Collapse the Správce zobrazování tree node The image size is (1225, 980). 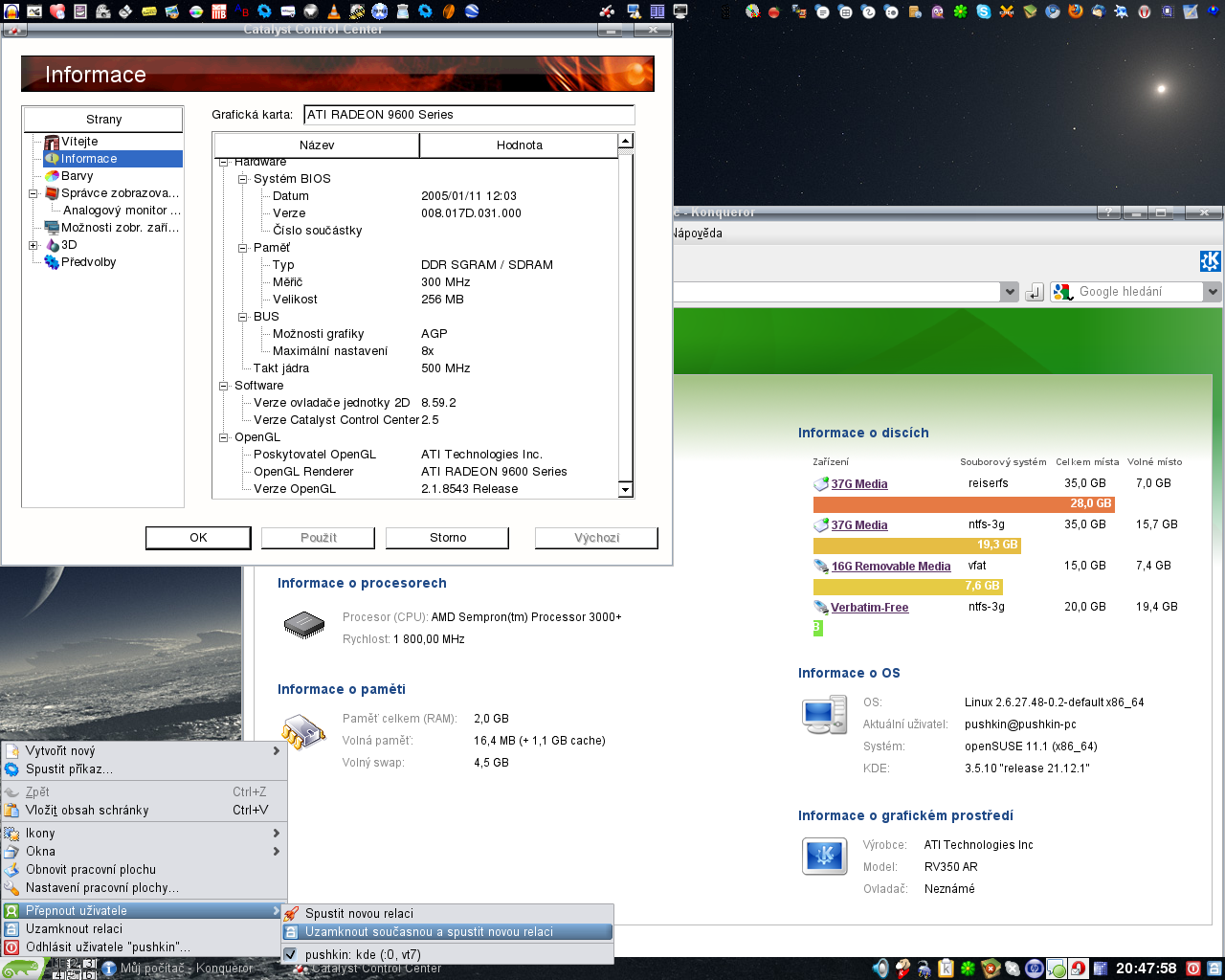[33, 193]
